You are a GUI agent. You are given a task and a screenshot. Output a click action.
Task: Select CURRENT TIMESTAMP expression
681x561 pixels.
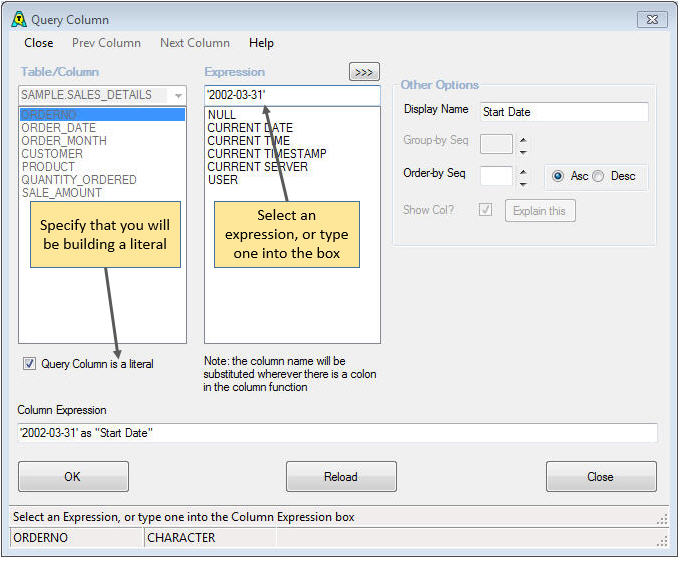click(x=292, y=154)
